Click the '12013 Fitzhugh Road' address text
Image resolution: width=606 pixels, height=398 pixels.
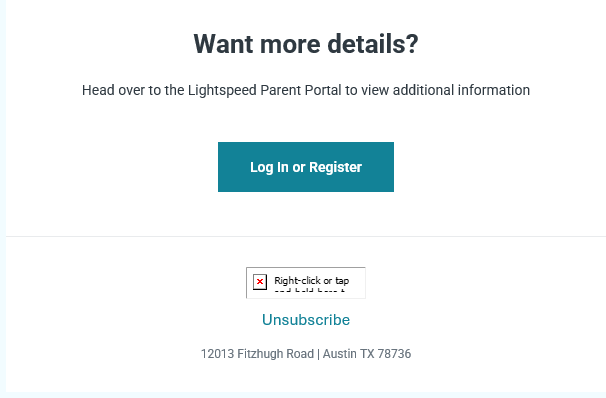click(x=257, y=354)
